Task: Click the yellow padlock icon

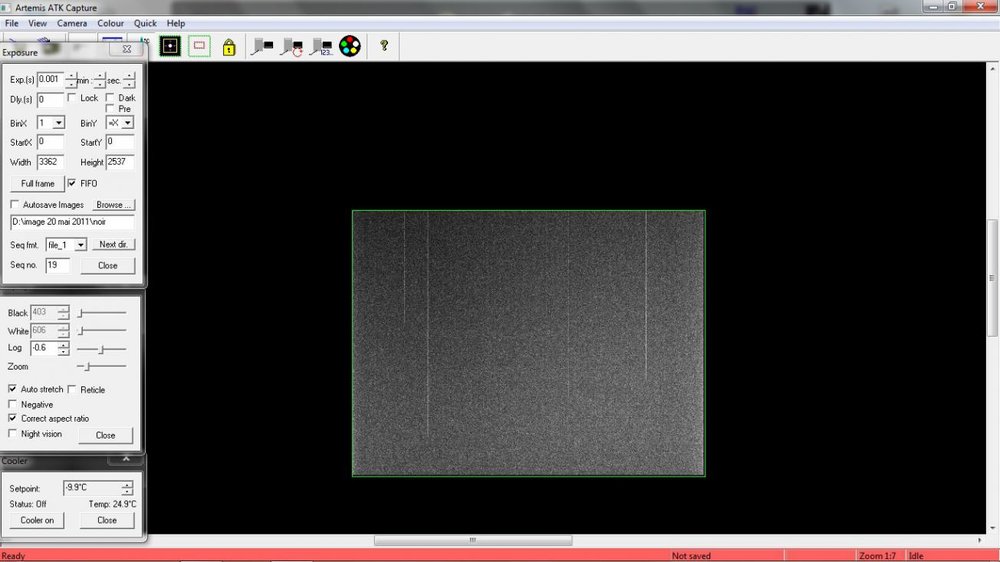Action: coord(229,47)
